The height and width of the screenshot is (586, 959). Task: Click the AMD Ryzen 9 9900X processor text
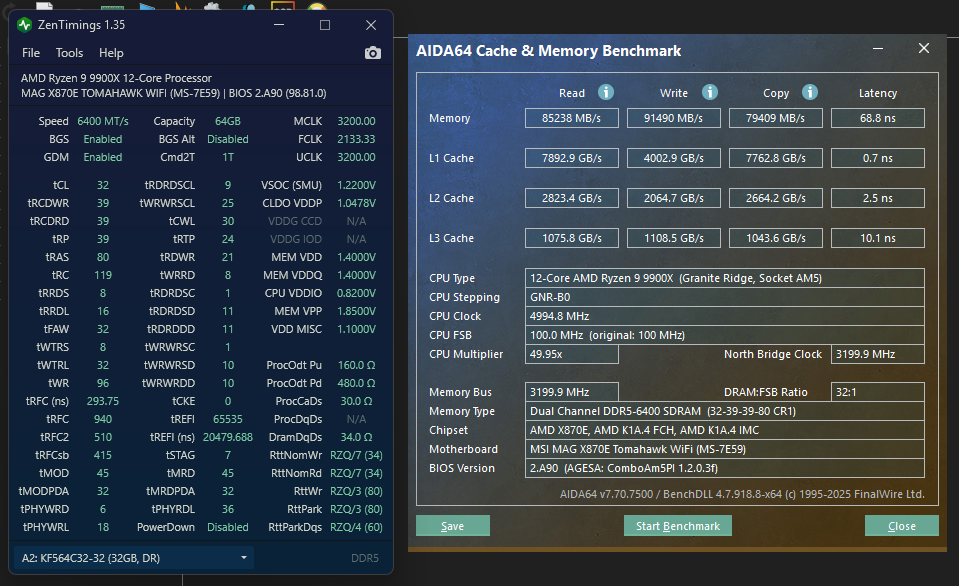tap(116, 78)
